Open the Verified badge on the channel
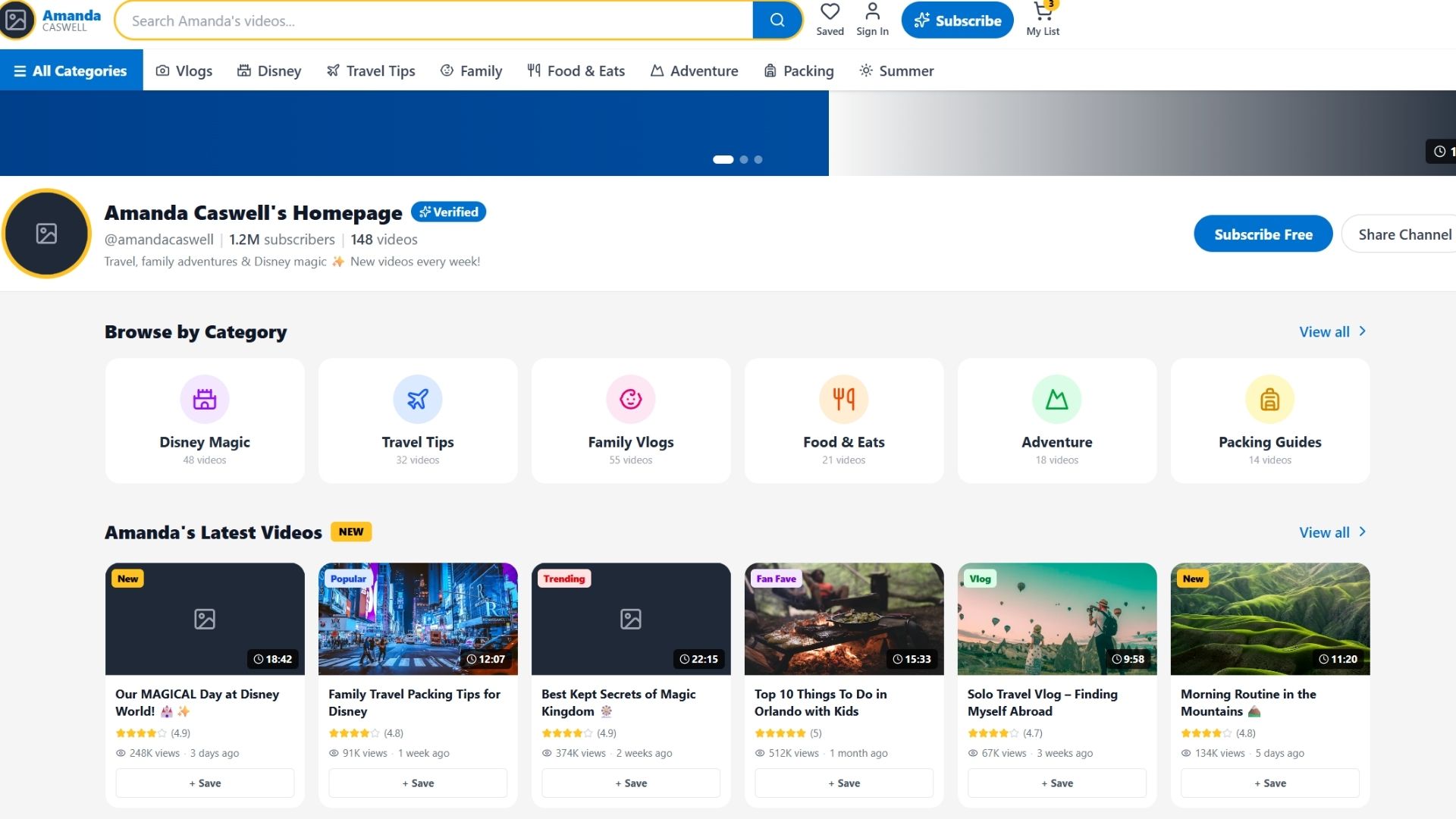Screen dimensions: 1456x819 [x=448, y=212]
